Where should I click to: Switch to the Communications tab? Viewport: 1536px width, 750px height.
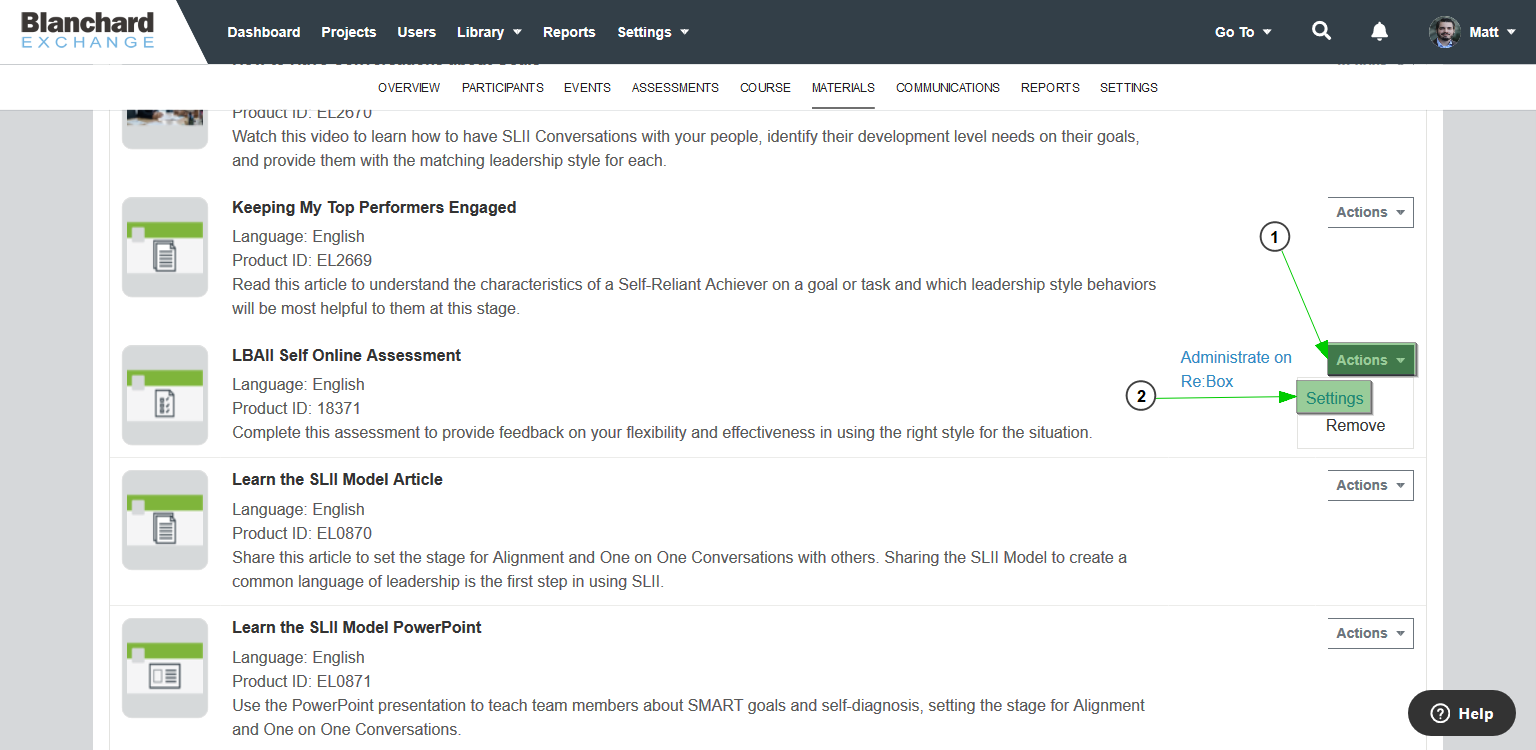[948, 88]
